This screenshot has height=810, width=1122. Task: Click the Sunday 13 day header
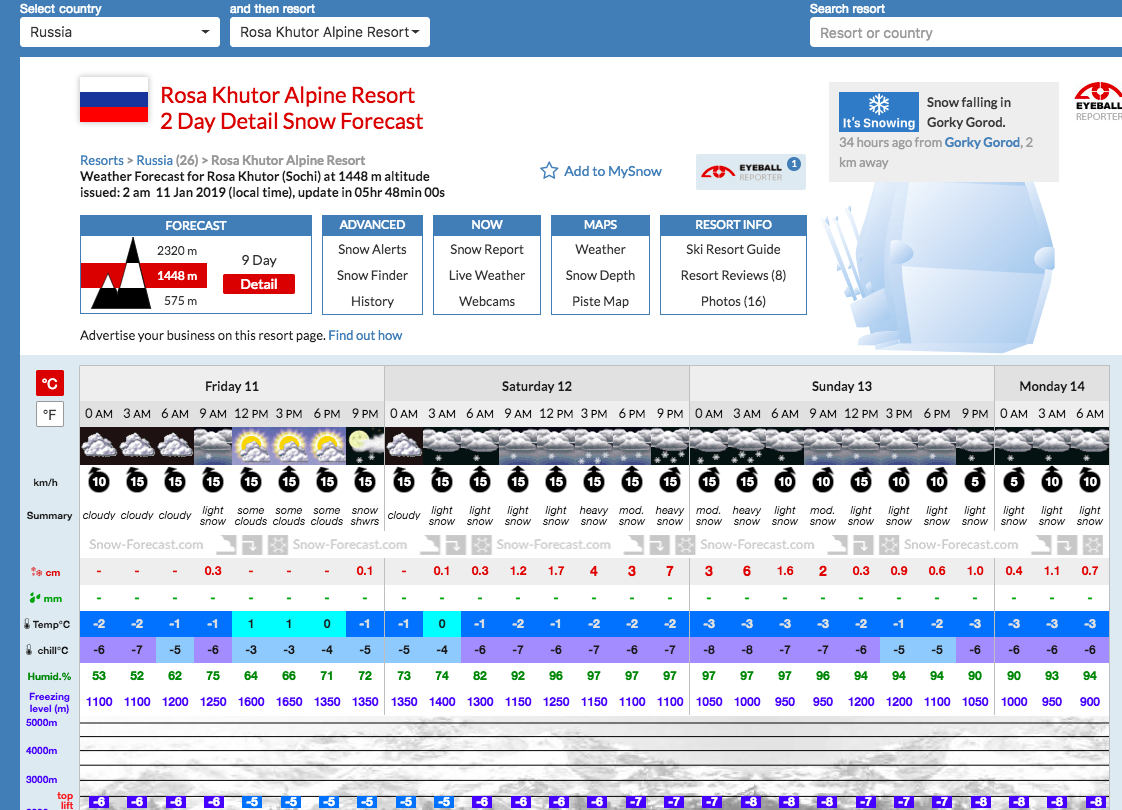coord(842,386)
